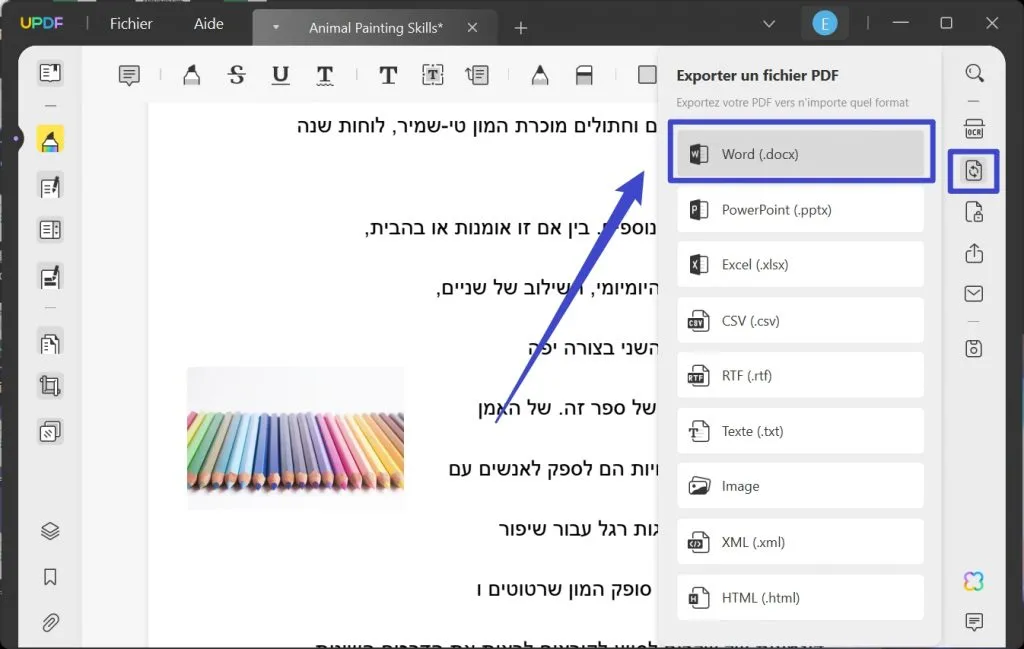Select the Underline annotation tool
The width and height of the screenshot is (1024, 649).
(281, 75)
